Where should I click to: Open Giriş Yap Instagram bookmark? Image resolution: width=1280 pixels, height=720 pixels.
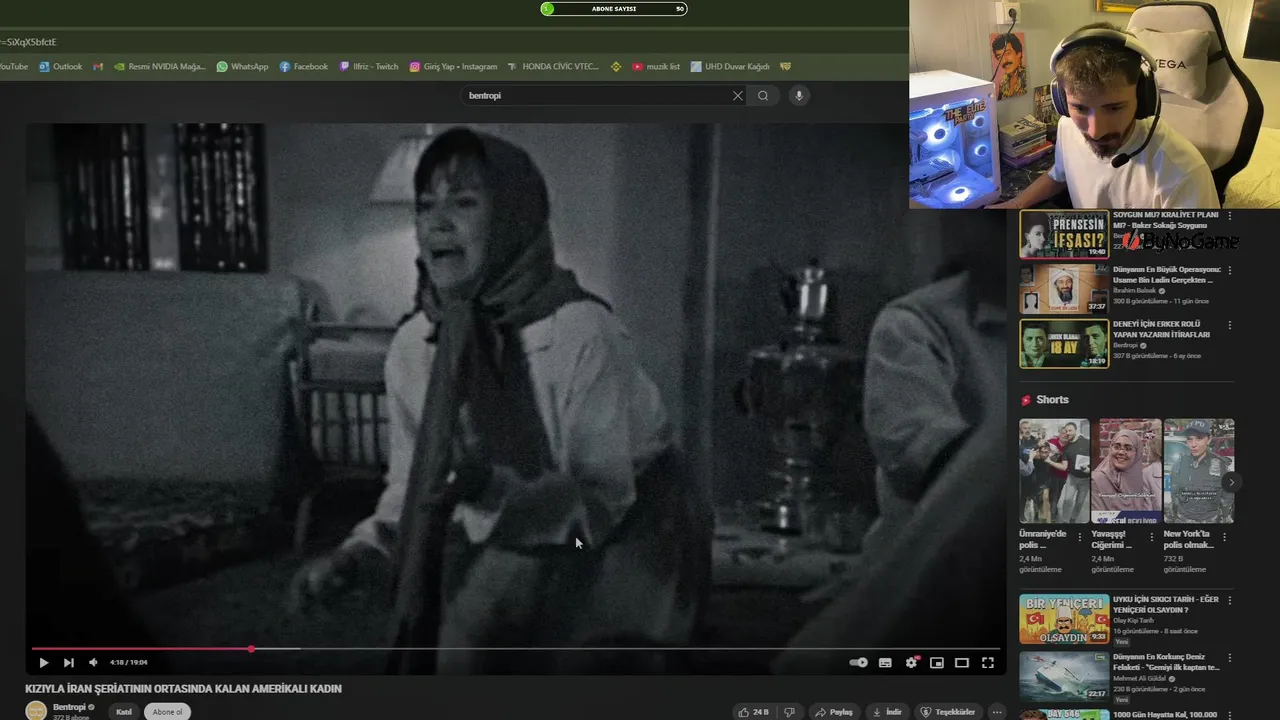[x=453, y=67]
